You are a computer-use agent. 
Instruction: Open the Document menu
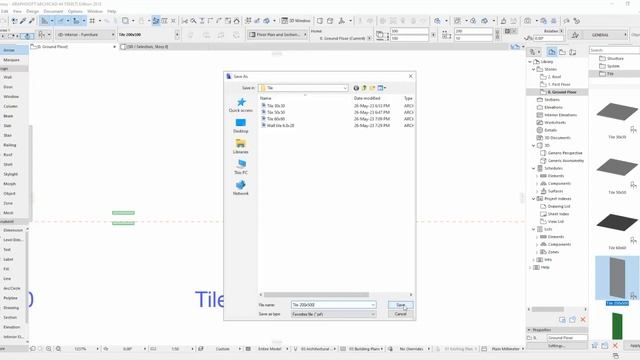pyautogui.click(x=53, y=11)
